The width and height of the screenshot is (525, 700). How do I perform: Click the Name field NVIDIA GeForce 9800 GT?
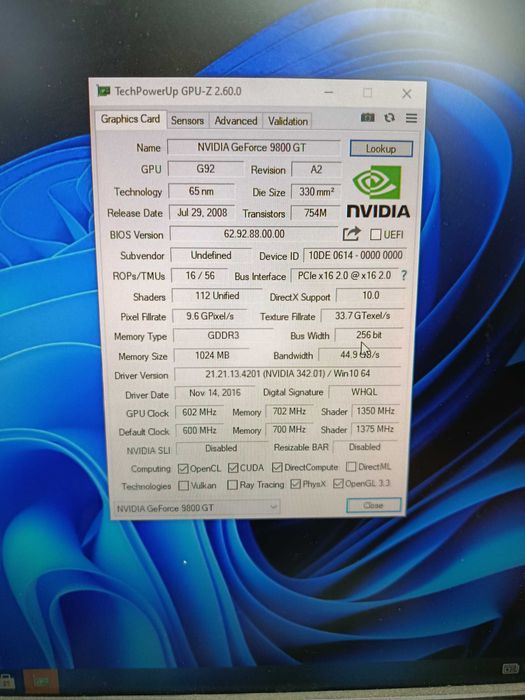[x=253, y=147]
